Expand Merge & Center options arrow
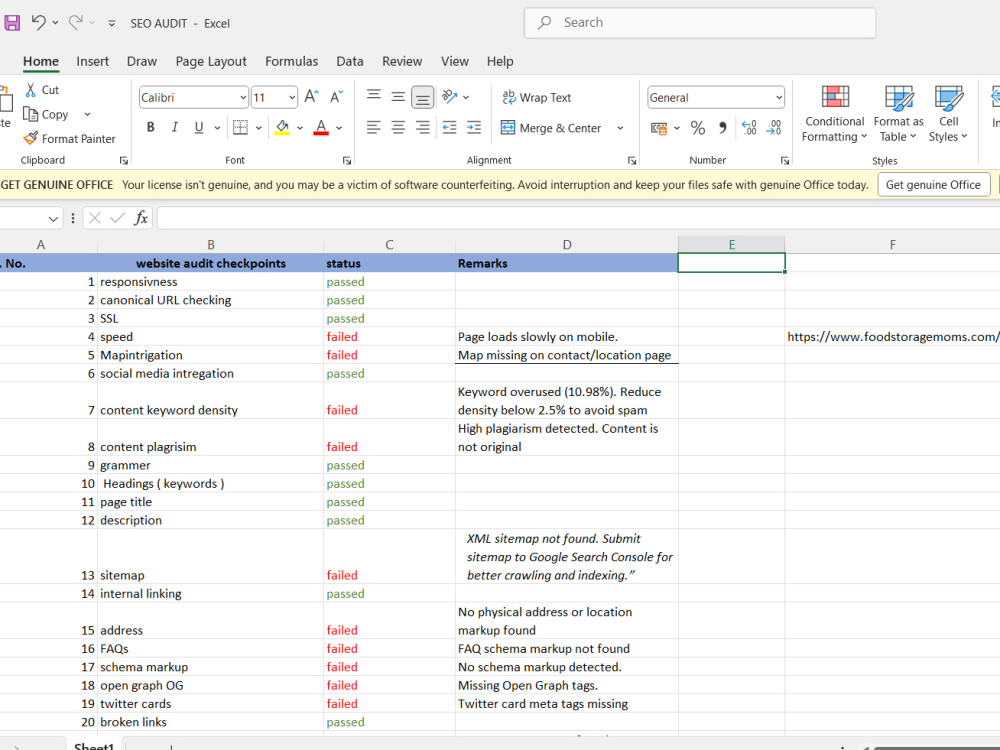Image resolution: width=1000 pixels, height=750 pixels. pyautogui.click(x=620, y=128)
